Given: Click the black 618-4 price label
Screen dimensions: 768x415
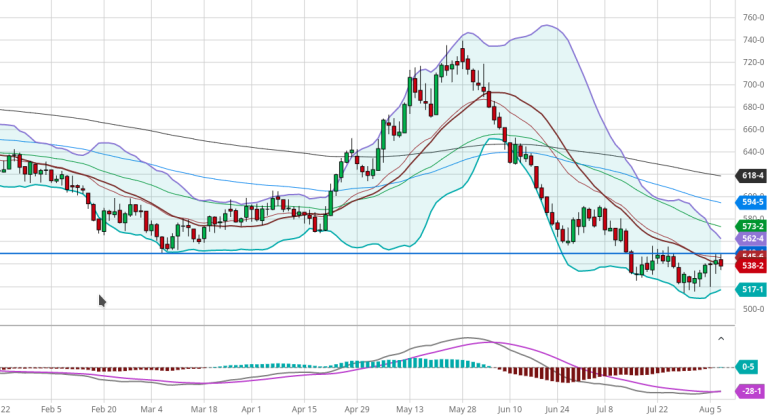Looking at the screenshot, I should [x=751, y=175].
